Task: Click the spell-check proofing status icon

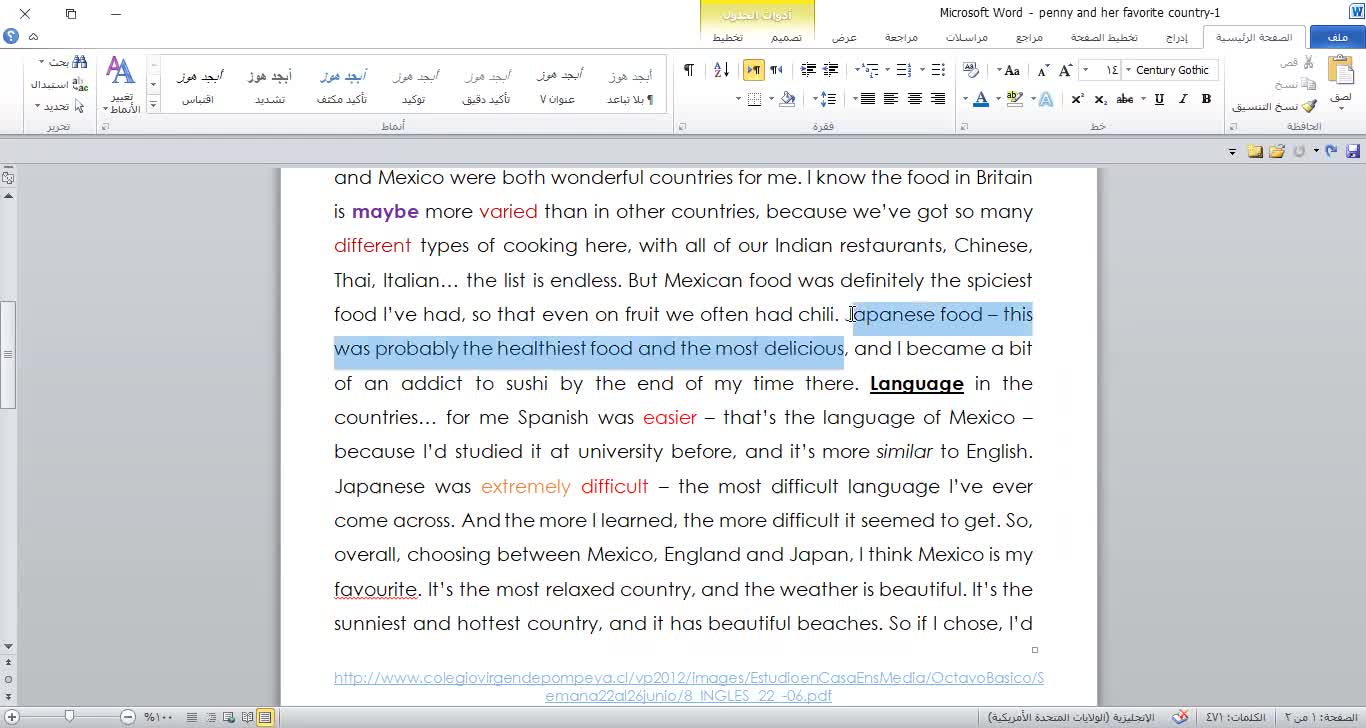Action: pyautogui.click(x=1181, y=717)
